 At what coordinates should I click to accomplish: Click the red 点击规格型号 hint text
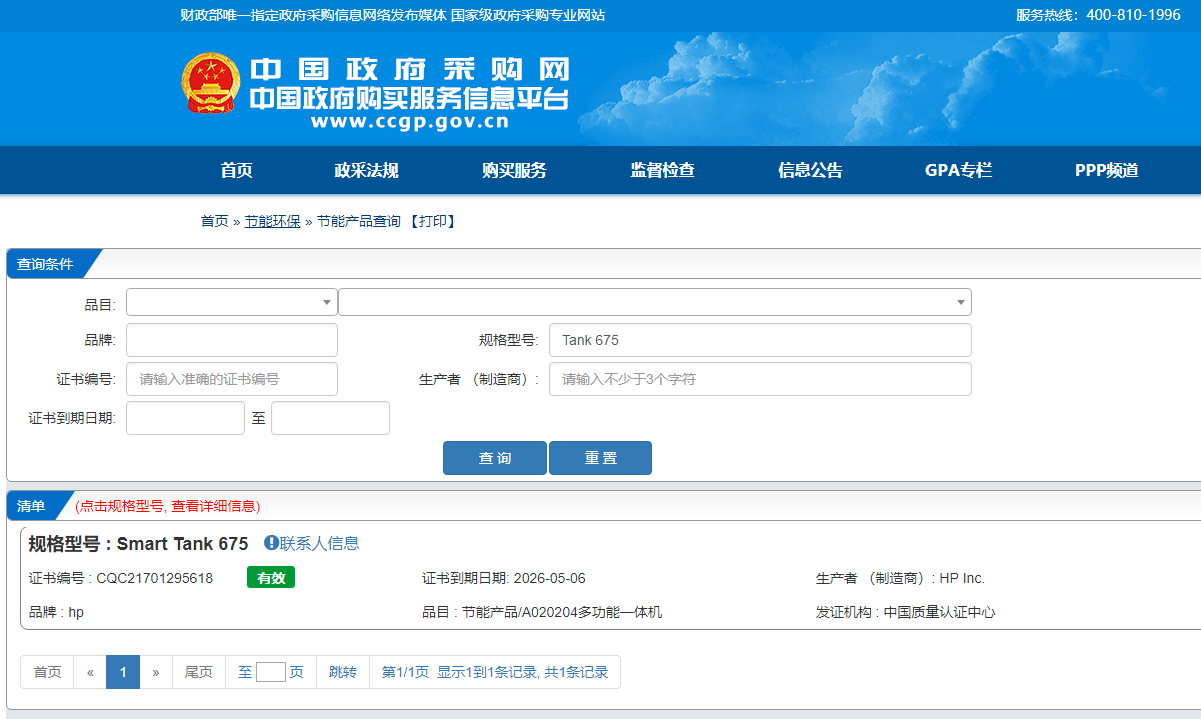point(168,506)
